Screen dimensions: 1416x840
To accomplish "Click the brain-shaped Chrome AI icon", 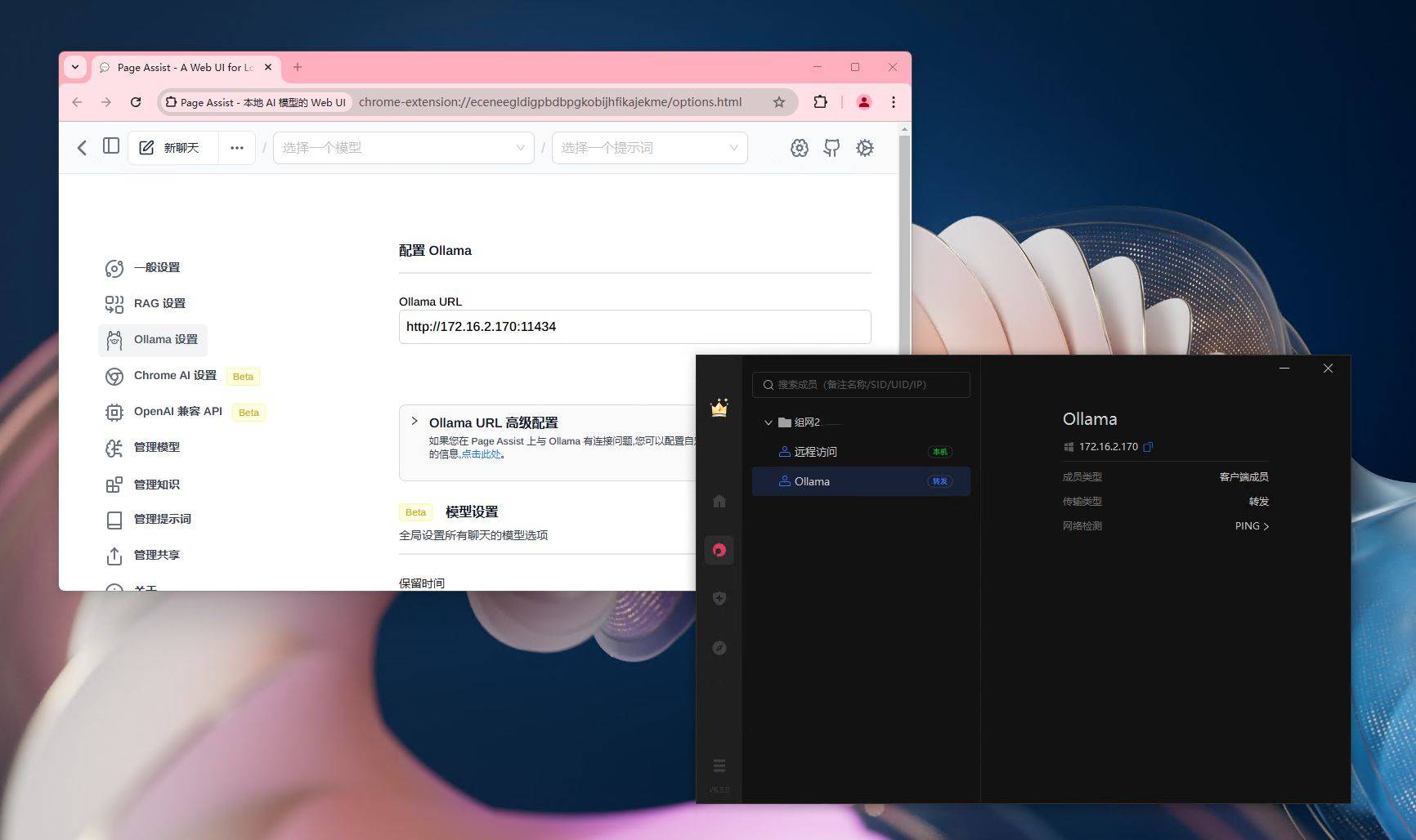I will point(799,148).
